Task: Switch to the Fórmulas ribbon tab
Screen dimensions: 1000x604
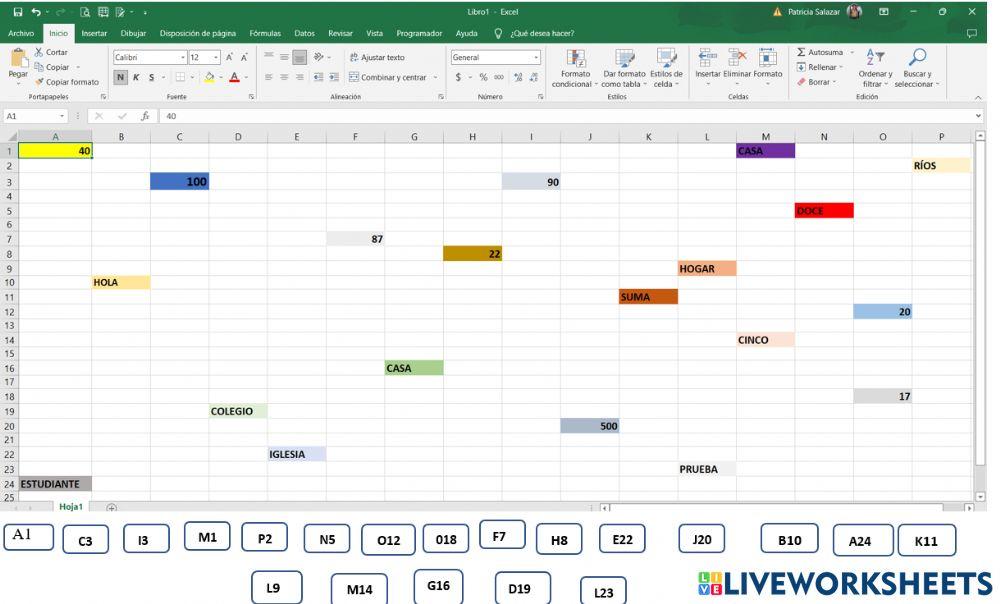Action: [265, 33]
